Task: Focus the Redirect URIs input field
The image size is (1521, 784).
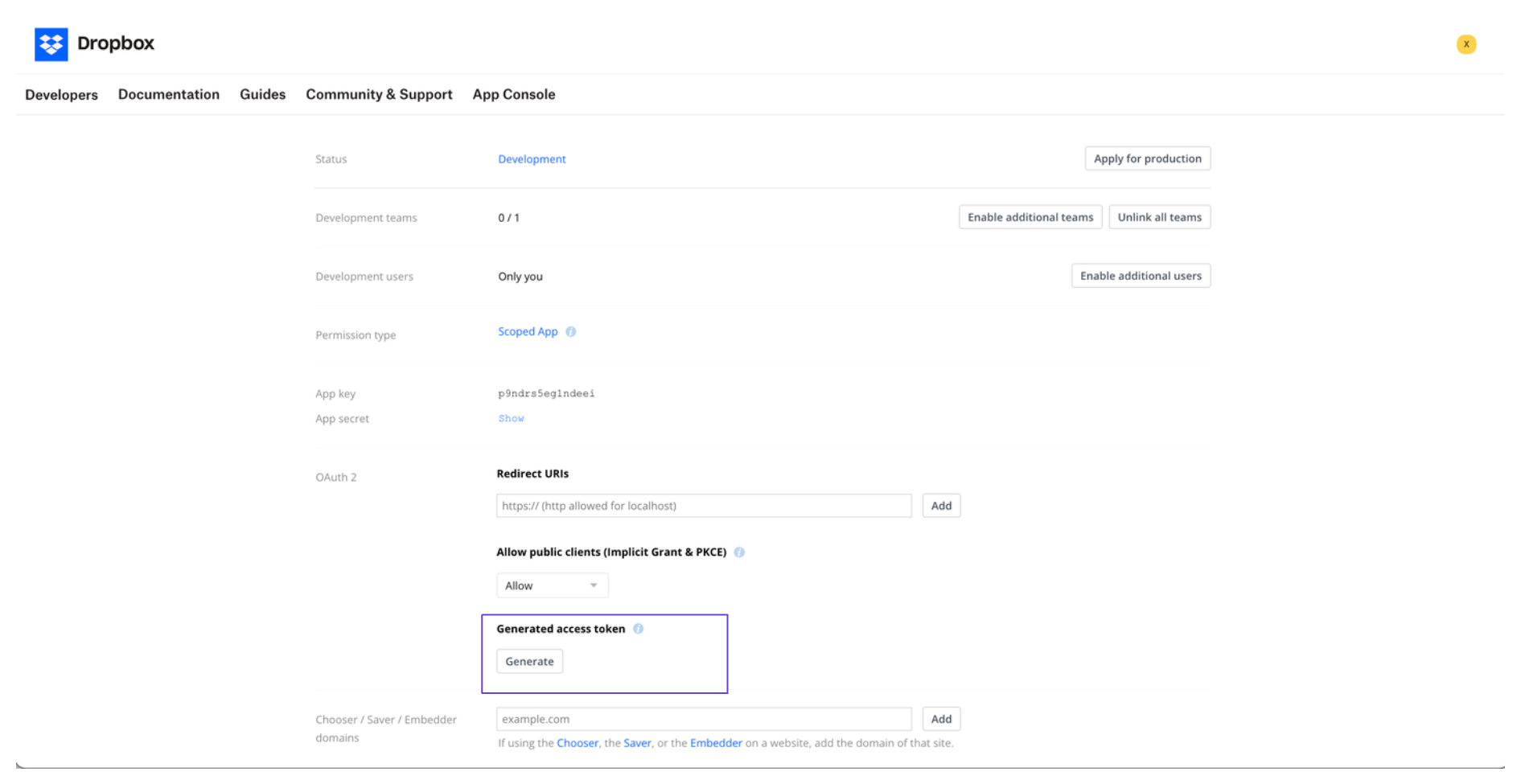Action: point(704,506)
